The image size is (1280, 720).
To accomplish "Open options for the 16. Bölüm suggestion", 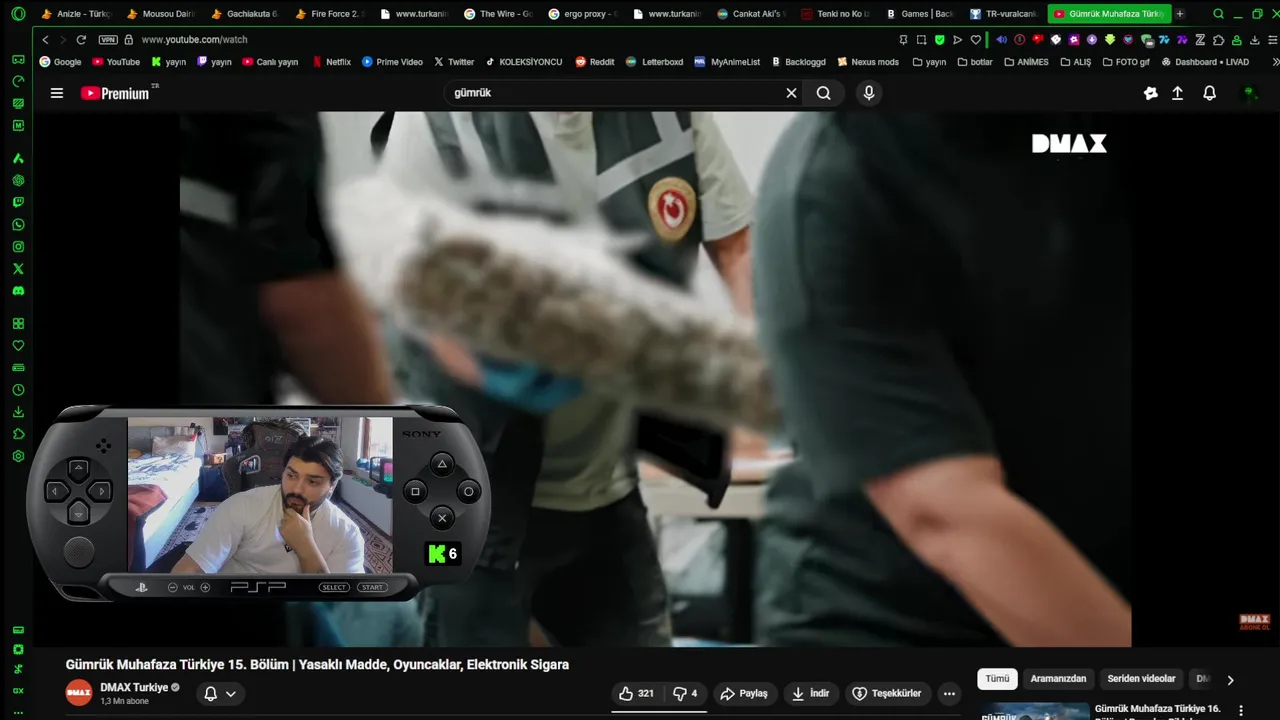I will point(1241,711).
